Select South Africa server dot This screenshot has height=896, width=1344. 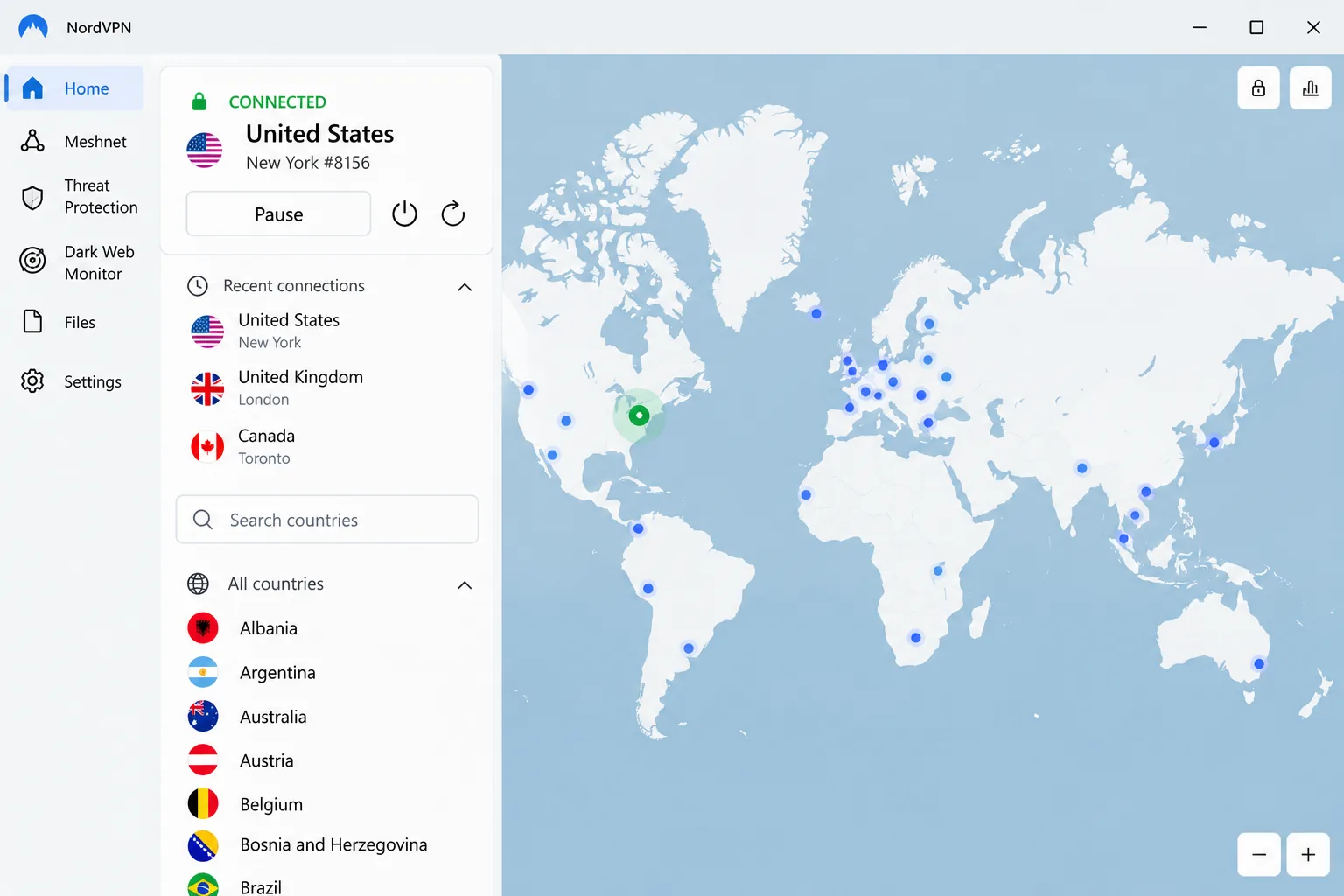pyautogui.click(x=916, y=638)
